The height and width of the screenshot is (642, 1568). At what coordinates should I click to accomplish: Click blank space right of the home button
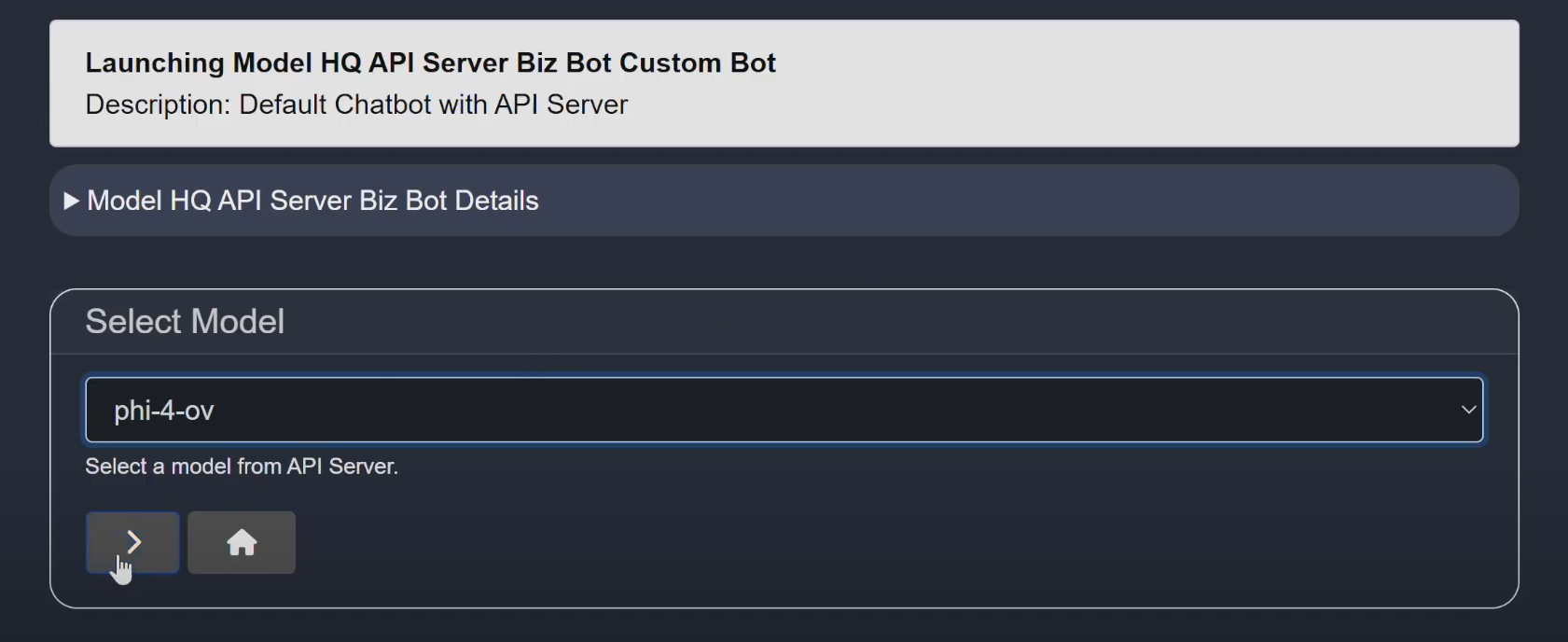click(746, 543)
